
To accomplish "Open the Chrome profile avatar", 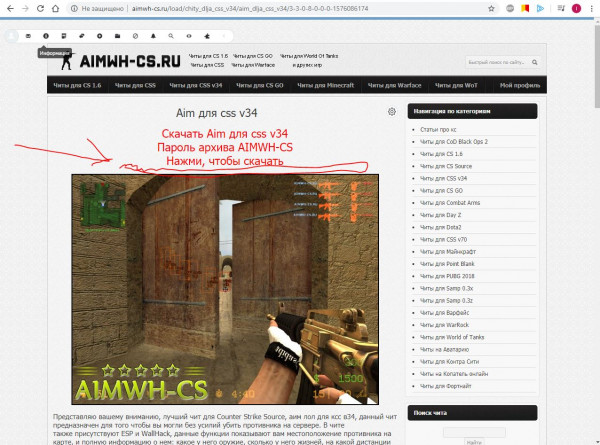I will tap(576, 8).
